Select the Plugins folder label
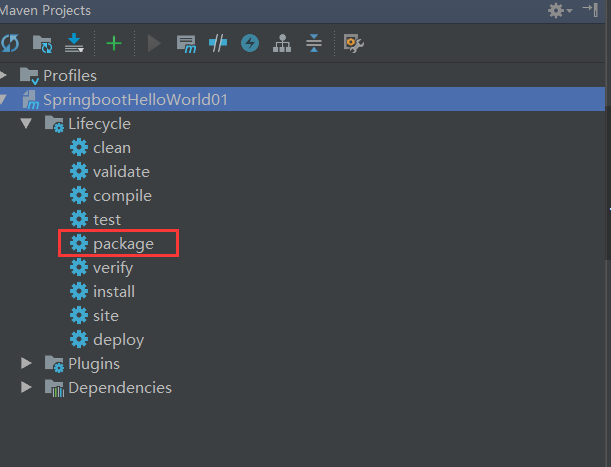This screenshot has width=611, height=467. point(94,364)
